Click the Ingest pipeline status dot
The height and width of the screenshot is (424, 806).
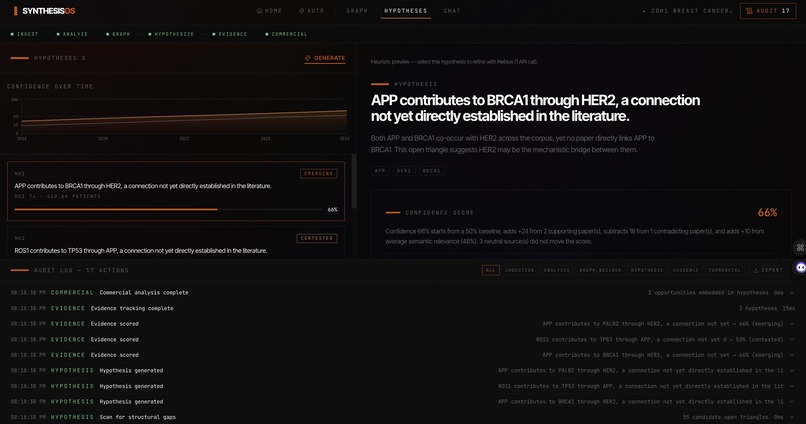pyautogui.click(x=12, y=34)
